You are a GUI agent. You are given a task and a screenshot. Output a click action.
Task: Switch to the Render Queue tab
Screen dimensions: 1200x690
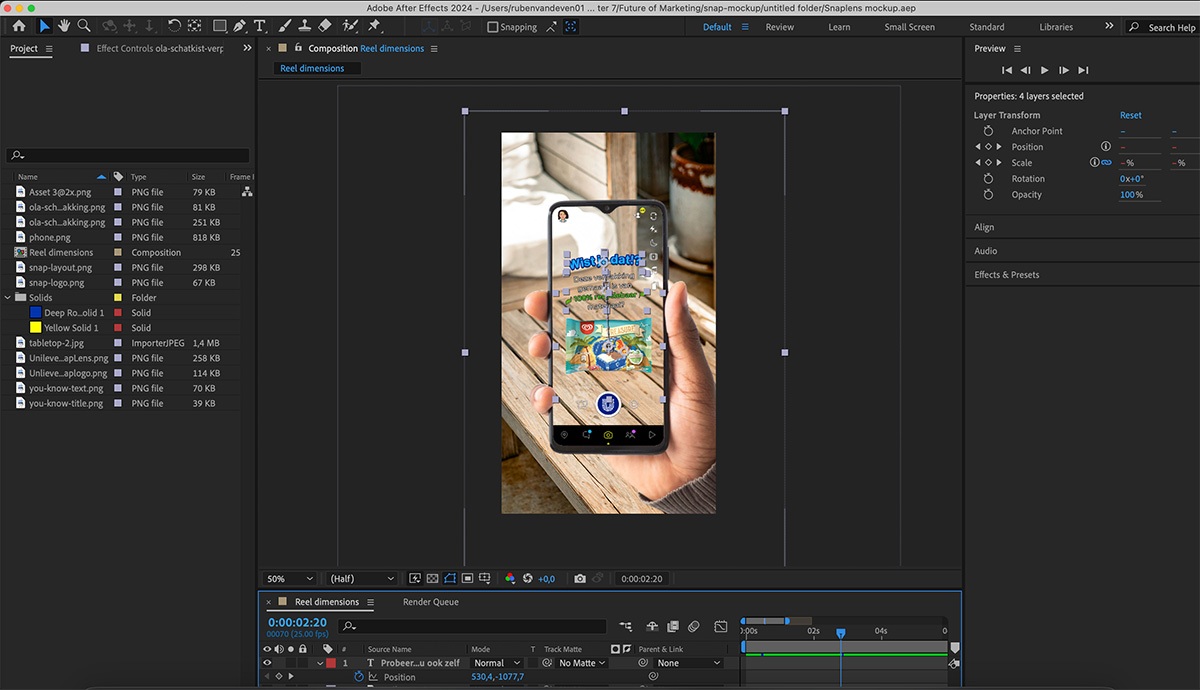[431, 602]
